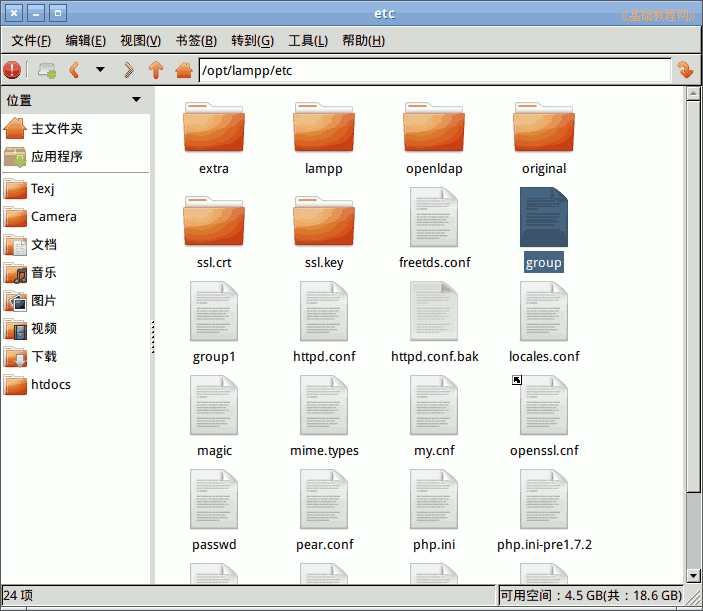Select the php.ini-pre1.7.2 file icon
Viewport: 703px width, 611px height.
coord(544,499)
